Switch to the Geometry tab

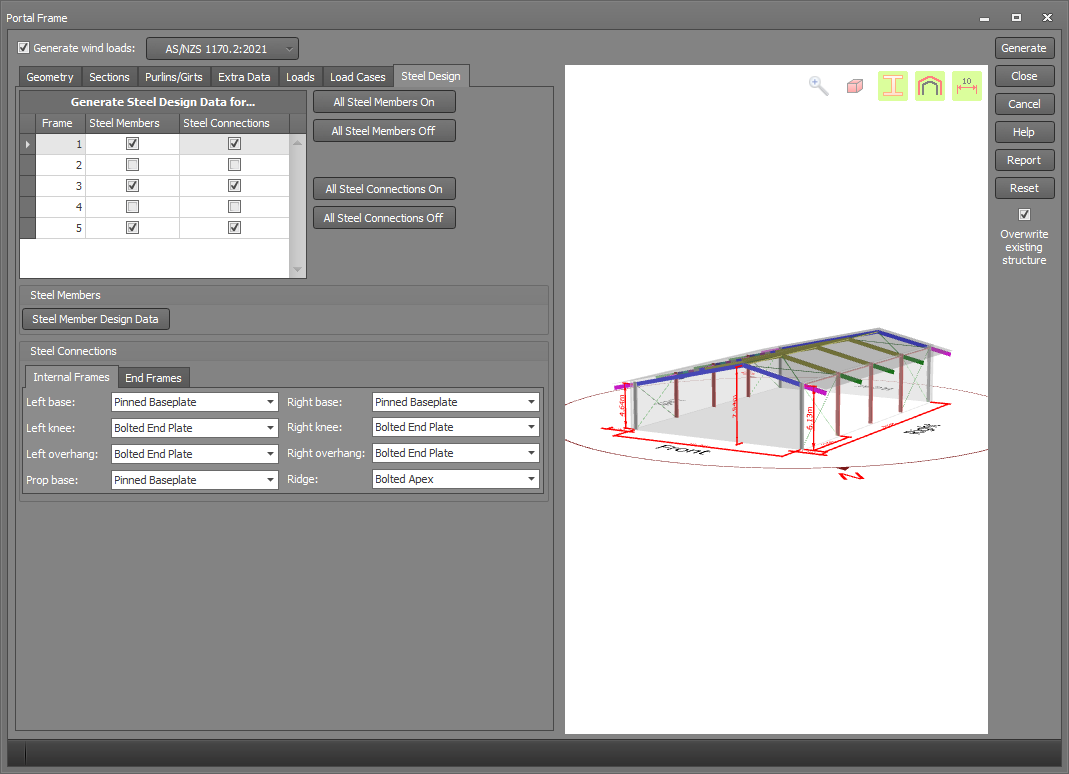[x=50, y=77]
